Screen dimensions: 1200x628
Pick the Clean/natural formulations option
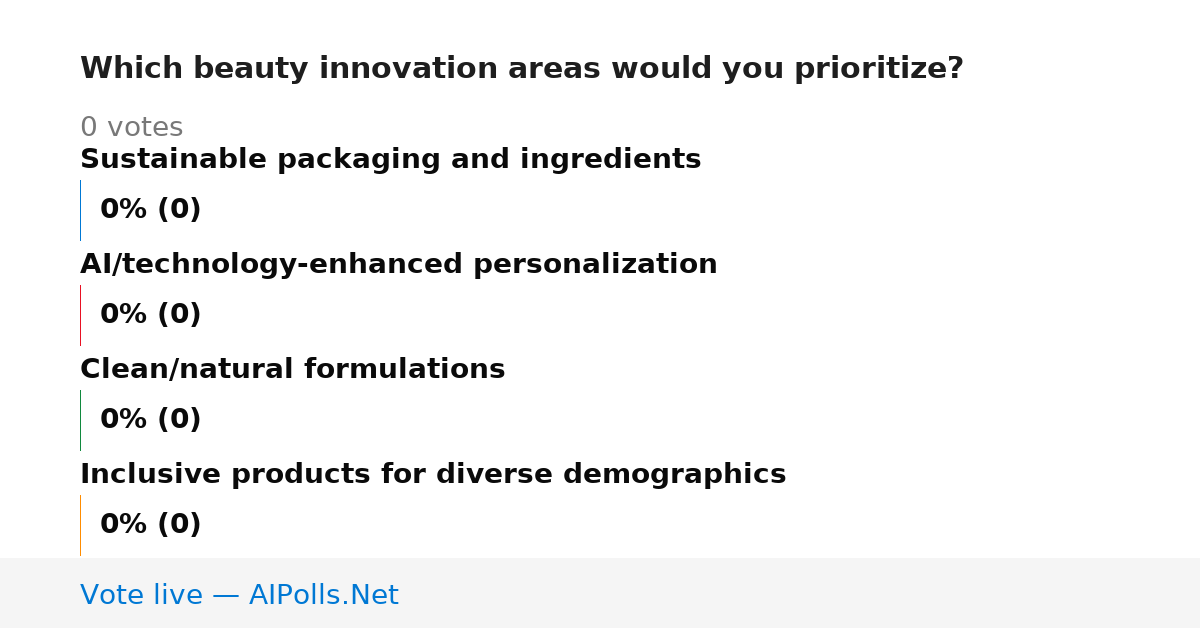click(x=292, y=370)
